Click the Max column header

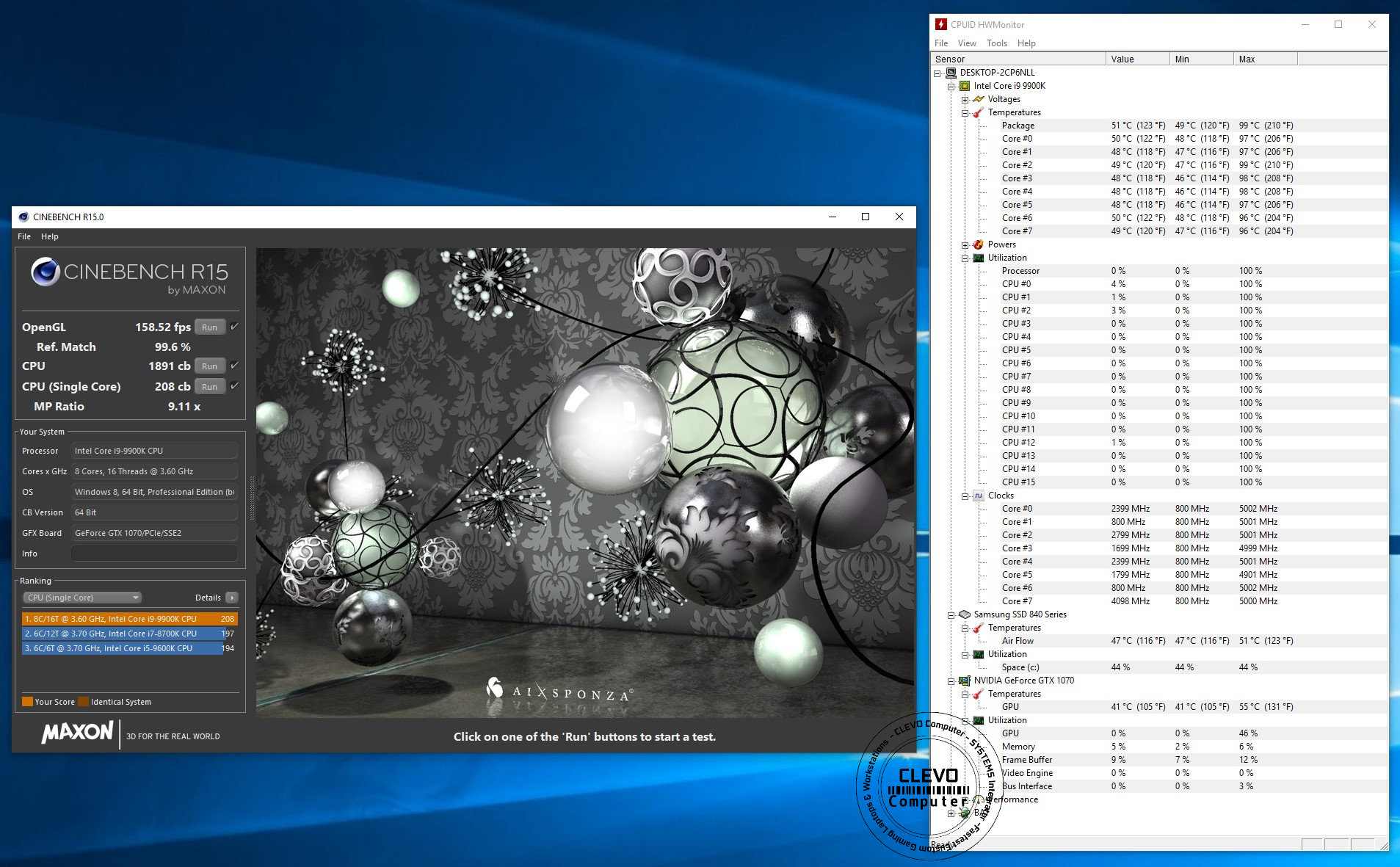[1266, 59]
